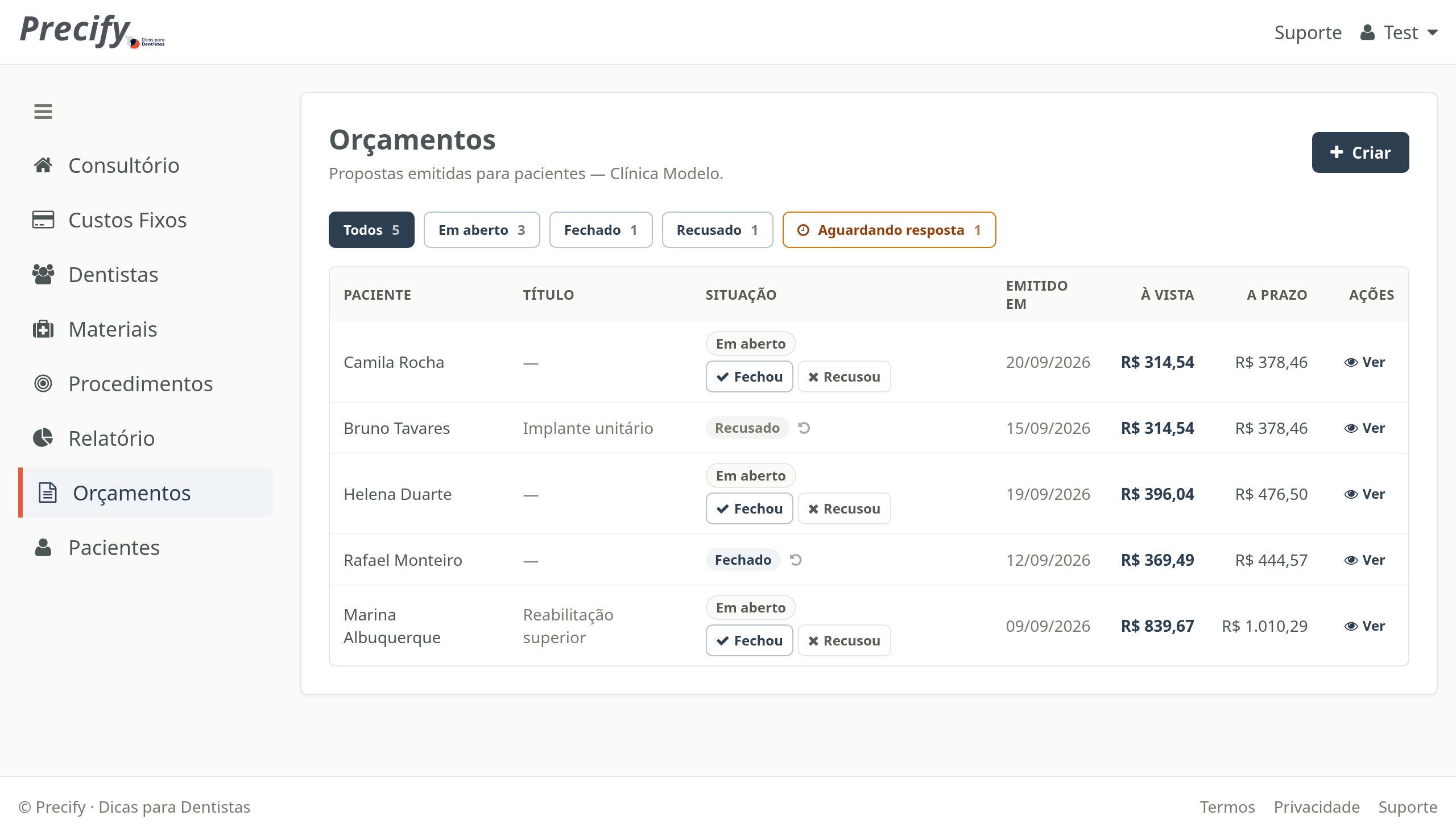The image size is (1456, 836).
Task: View Rafael Monteiro's budget
Action: [x=1364, y=560]
